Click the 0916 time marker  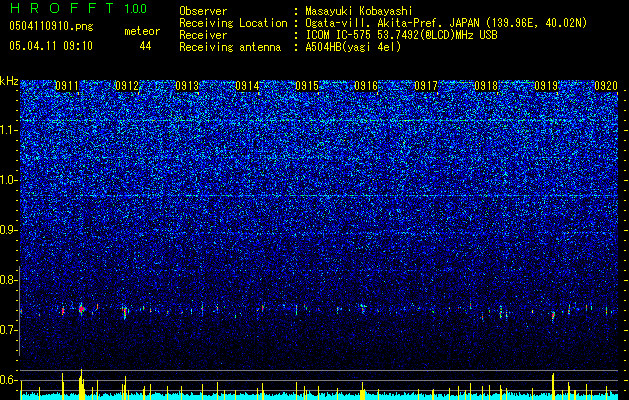[366, 86]
